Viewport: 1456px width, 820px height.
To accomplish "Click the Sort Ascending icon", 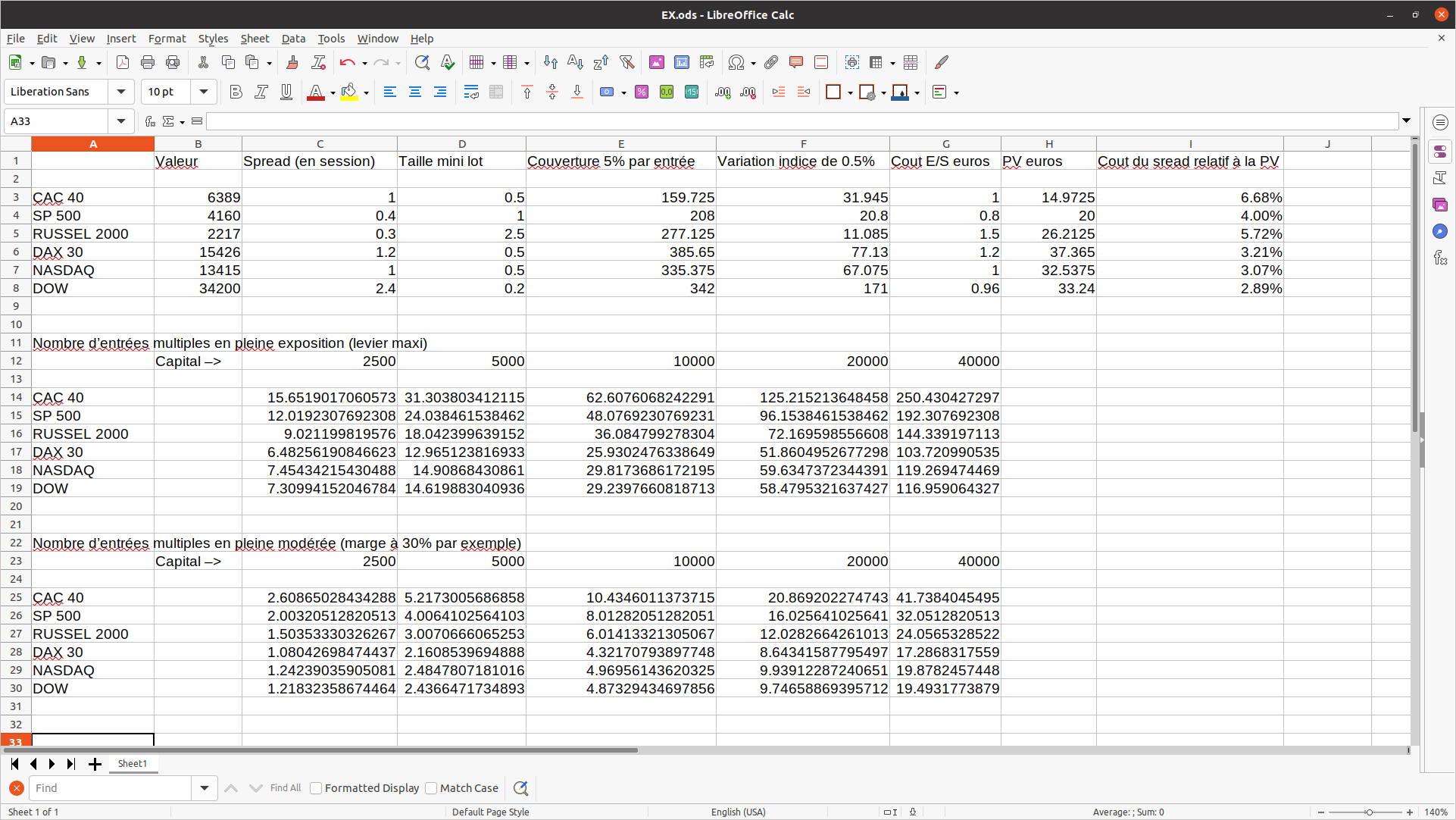I will pyautogui.click(x=576, y=63).
